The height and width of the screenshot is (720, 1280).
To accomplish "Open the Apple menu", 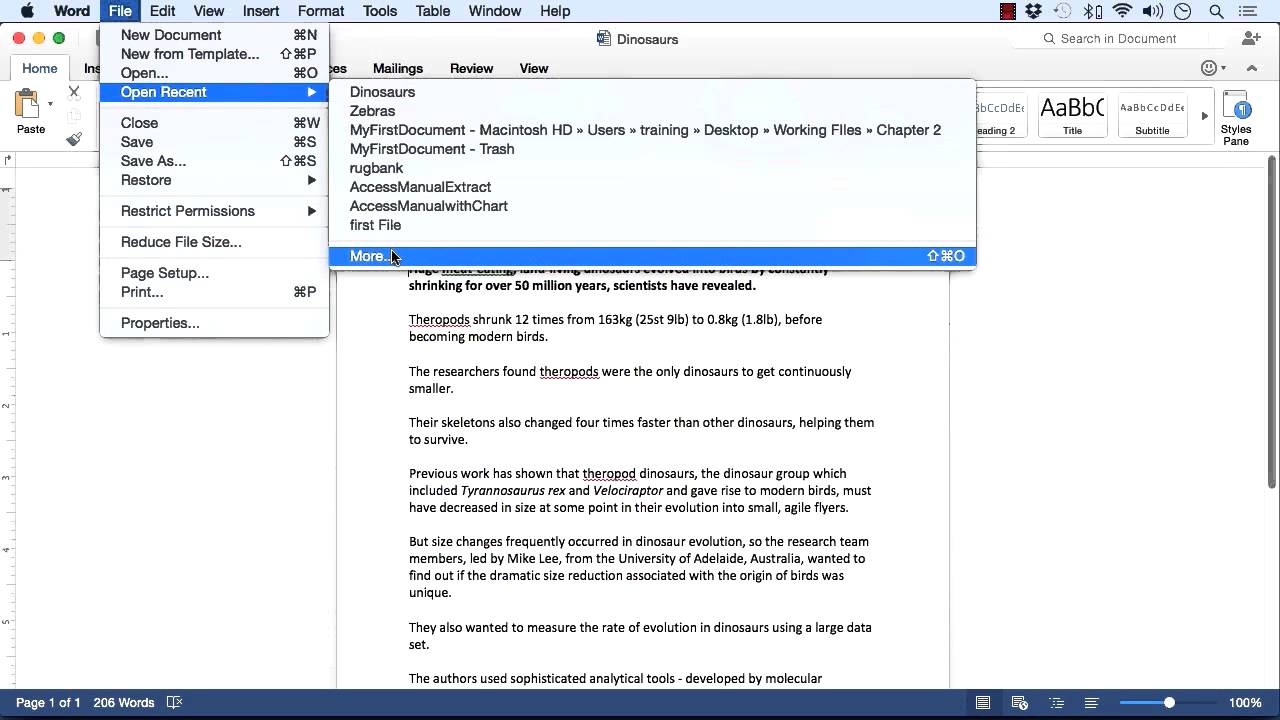I will [x=27, y=11].
